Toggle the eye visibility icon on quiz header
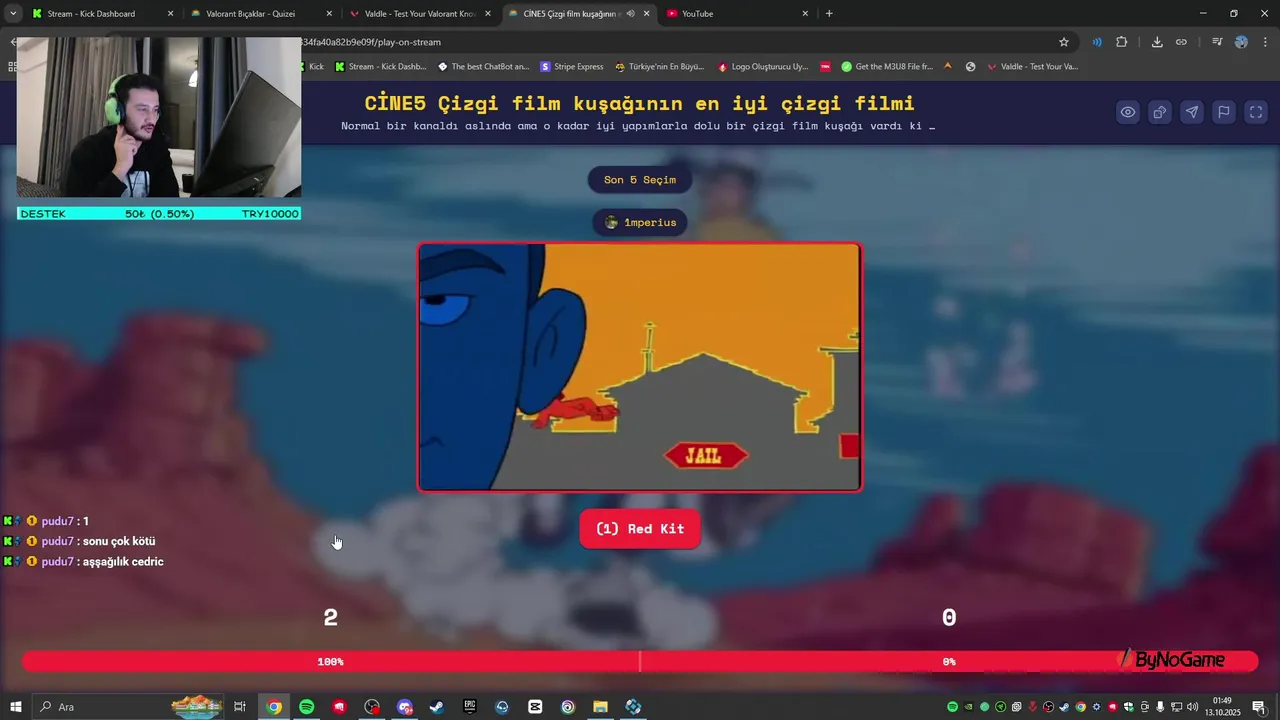1280x720 pixels. 1128,112
